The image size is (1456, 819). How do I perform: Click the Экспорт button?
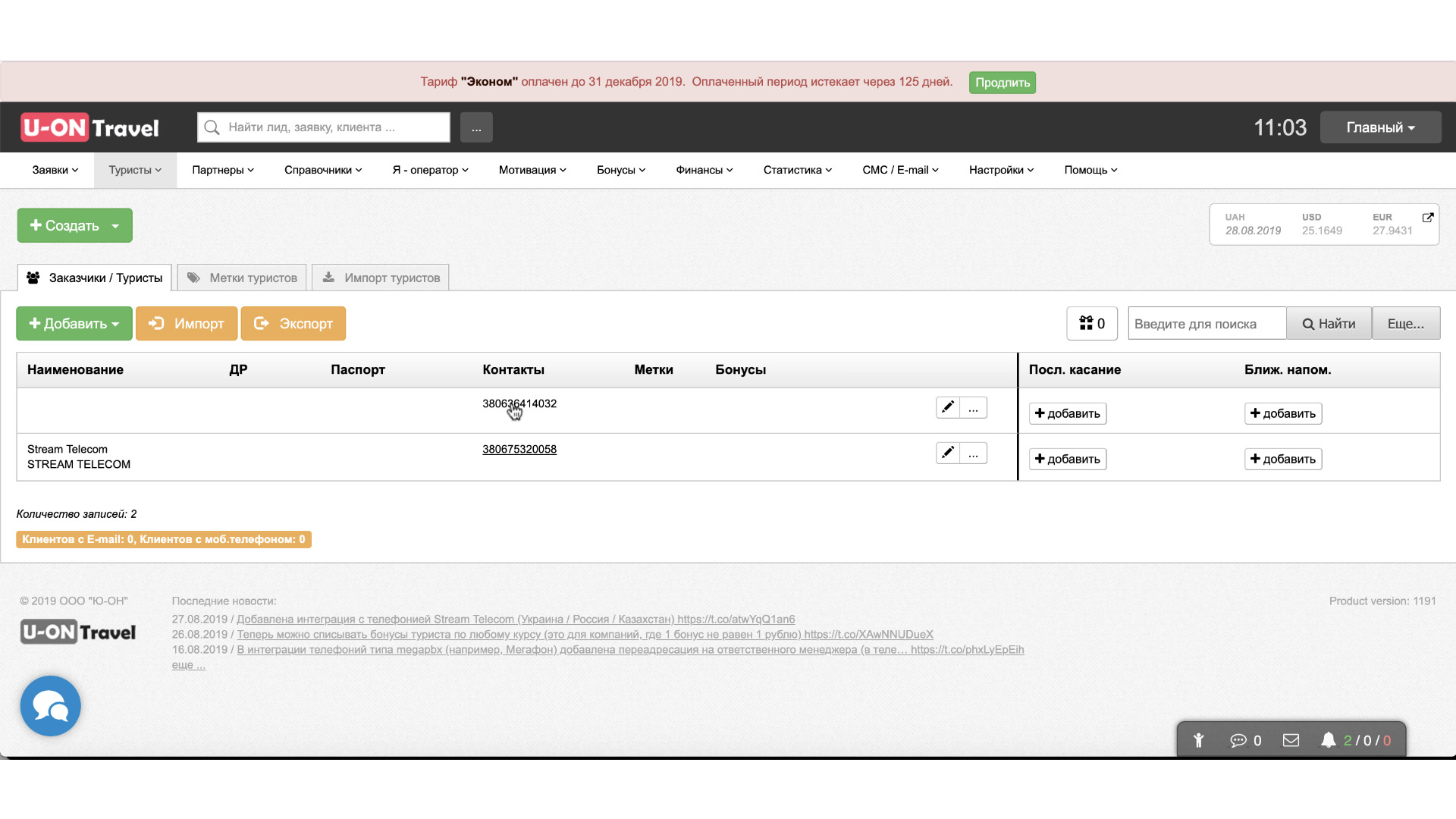click(293, 324)
